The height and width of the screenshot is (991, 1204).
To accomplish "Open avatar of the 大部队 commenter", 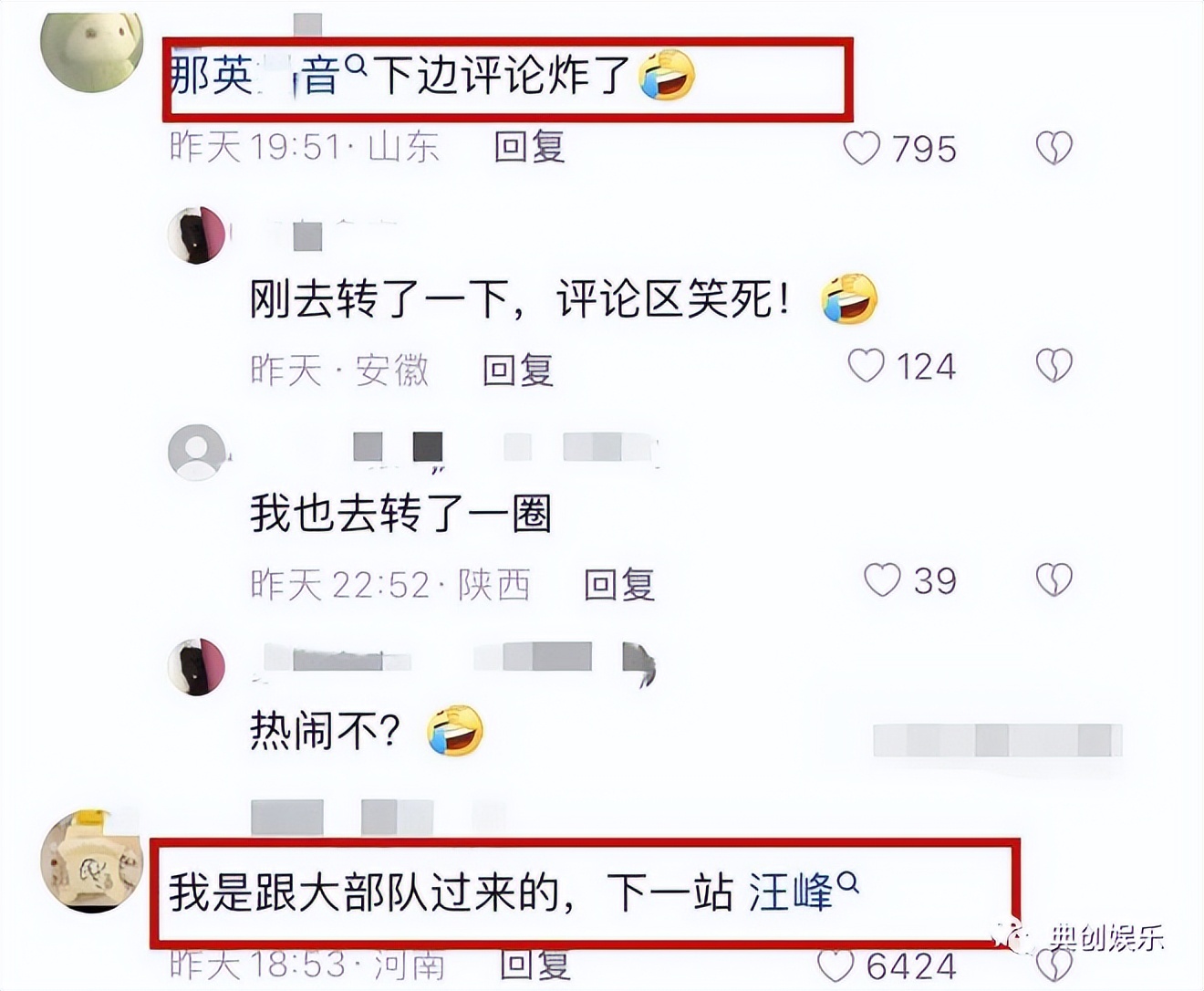I will coord(92,861).
